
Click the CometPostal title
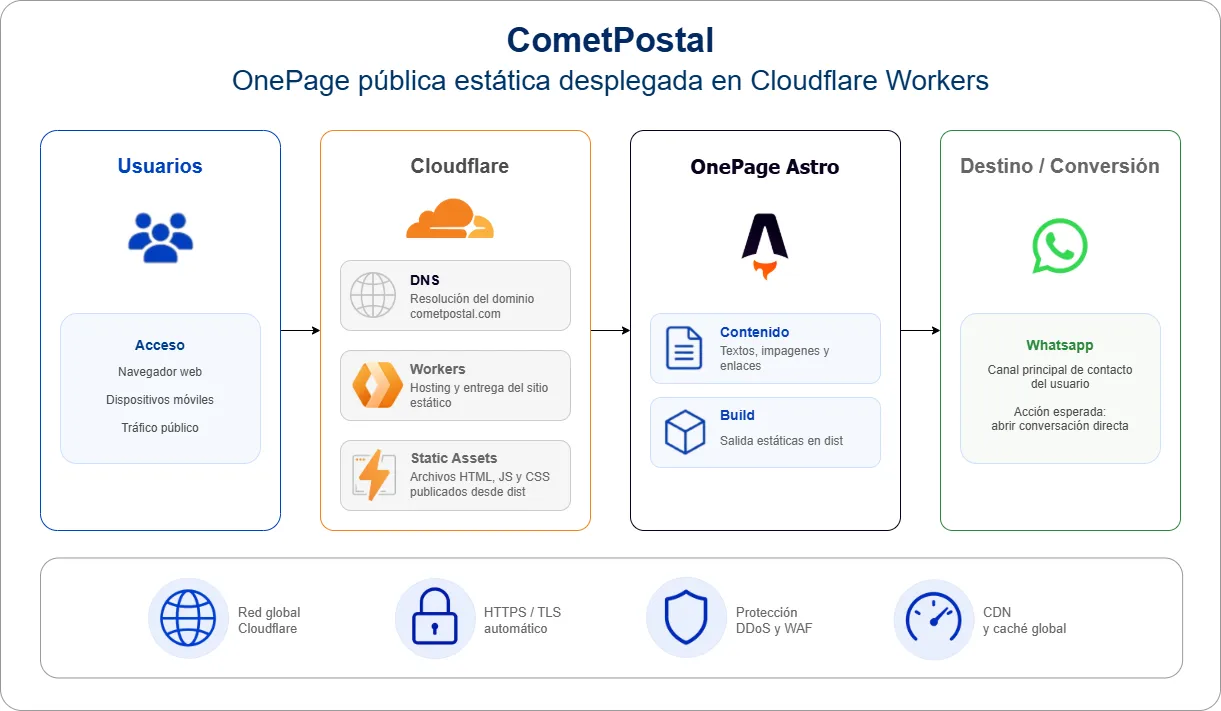click(x=610, y=40)
